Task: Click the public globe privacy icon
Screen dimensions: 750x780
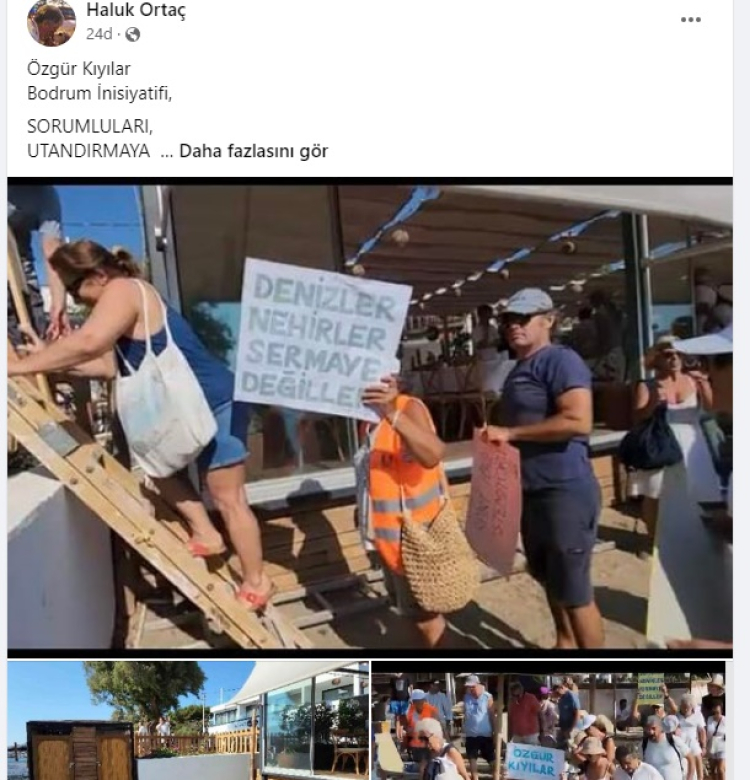Action: point(132,34)
